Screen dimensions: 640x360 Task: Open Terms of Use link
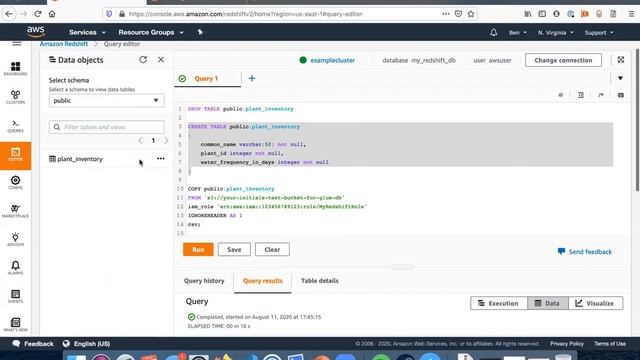click(x=610, y=344)
